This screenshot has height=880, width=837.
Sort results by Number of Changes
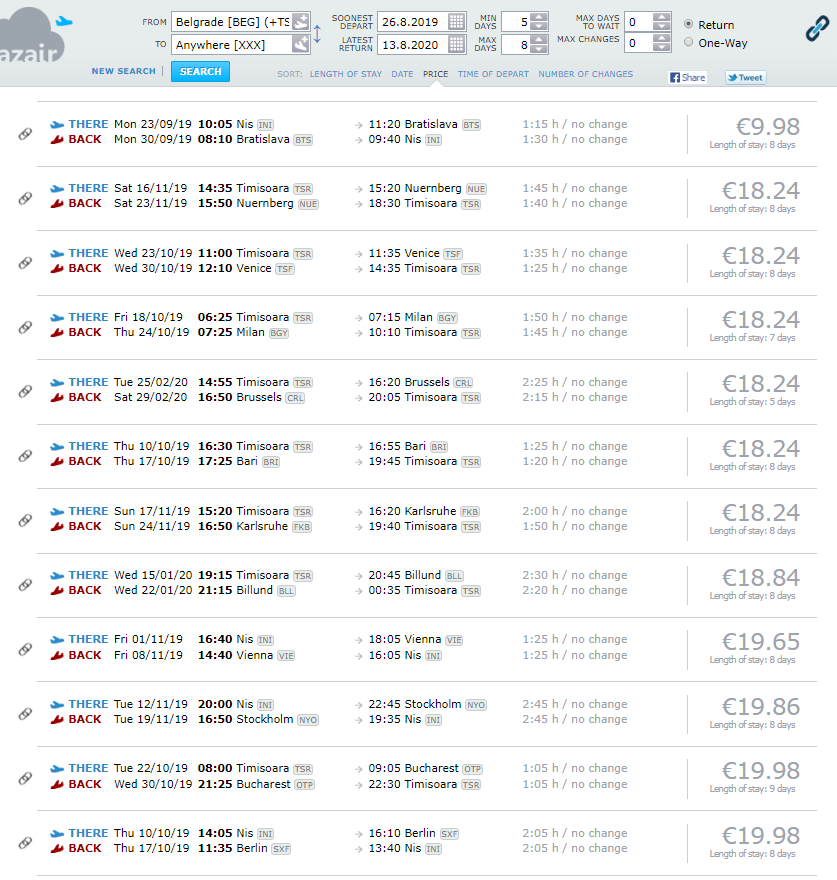pos(586,74)
